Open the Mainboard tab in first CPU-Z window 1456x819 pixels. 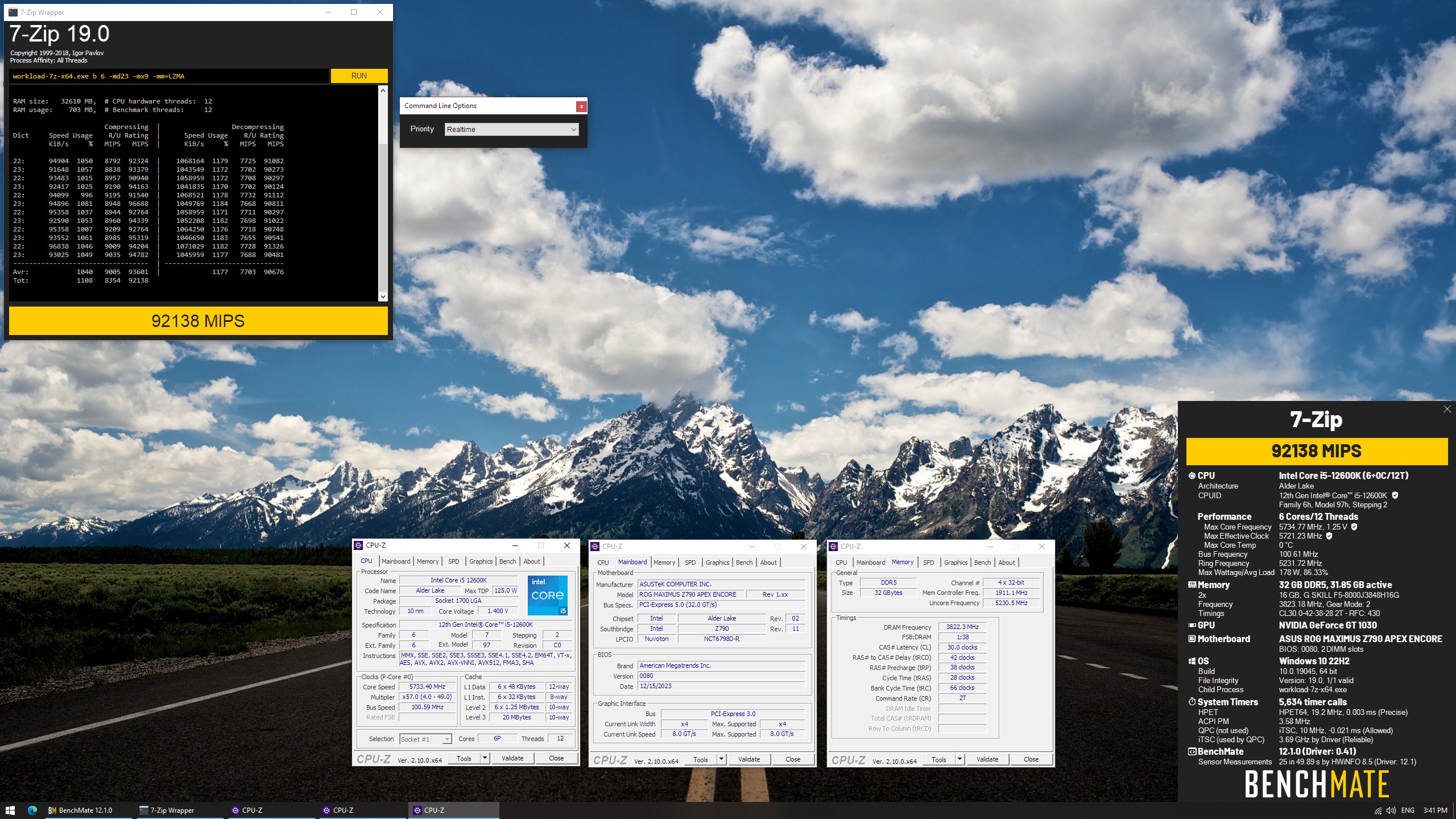(x=396, y=561)
